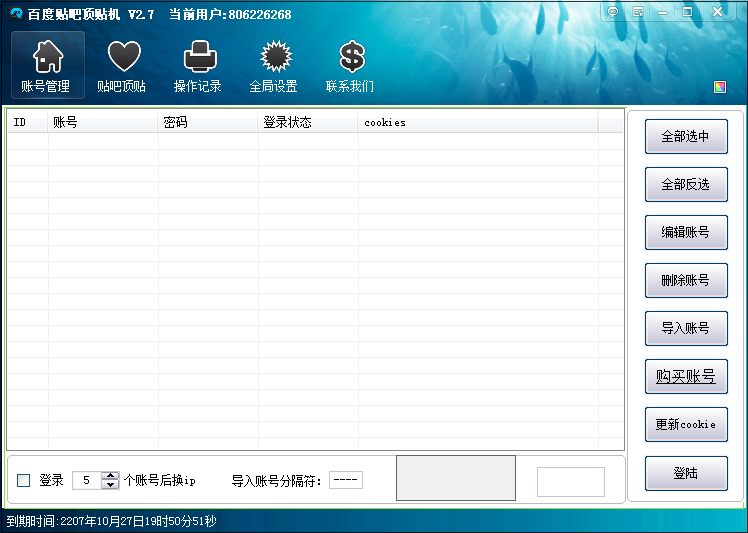748x533 pixels.
Task: Click the 当前用户:806226268 title text
Action: pyautogui.click(x=230, y=14)
